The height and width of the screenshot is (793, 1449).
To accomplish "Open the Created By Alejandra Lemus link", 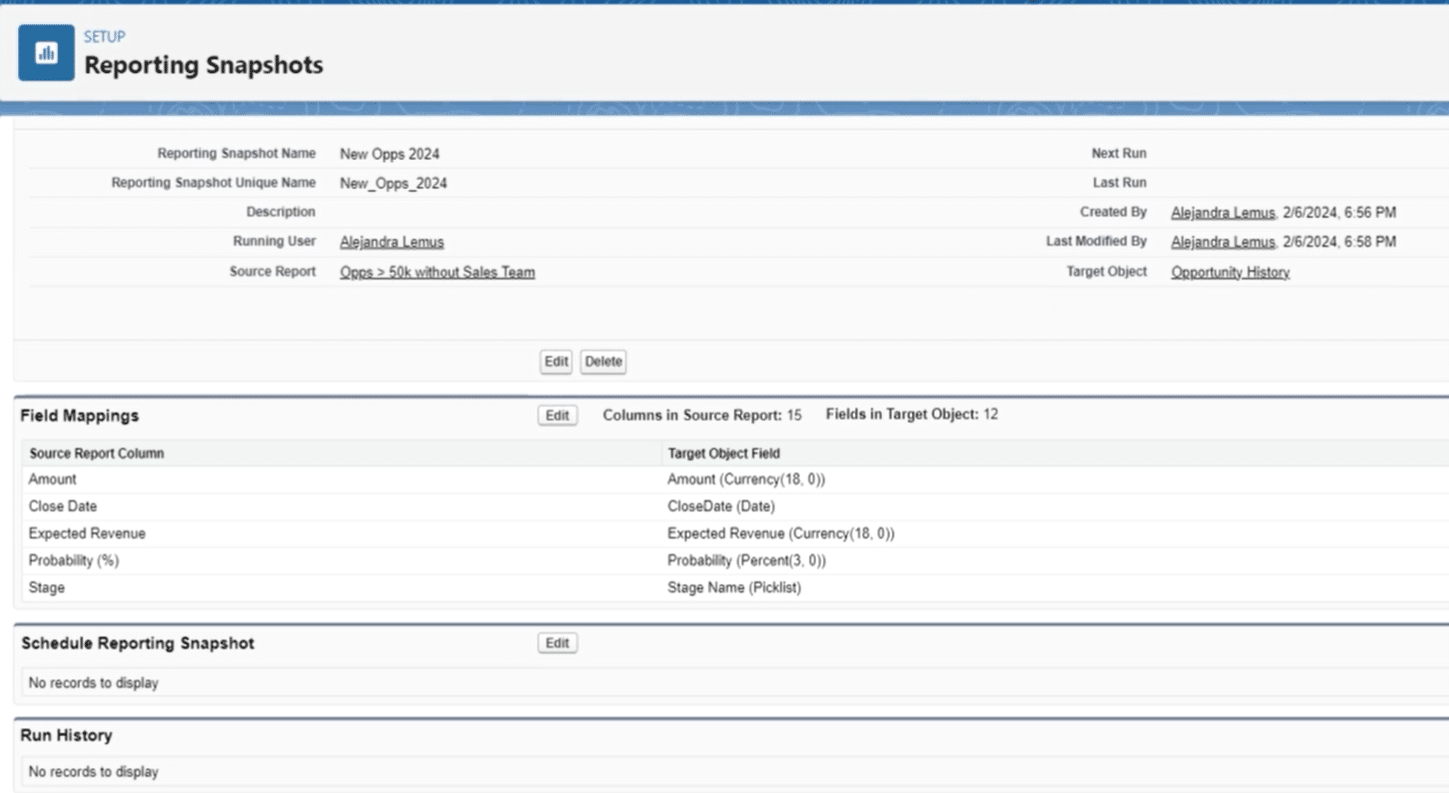I will 1223,213.
